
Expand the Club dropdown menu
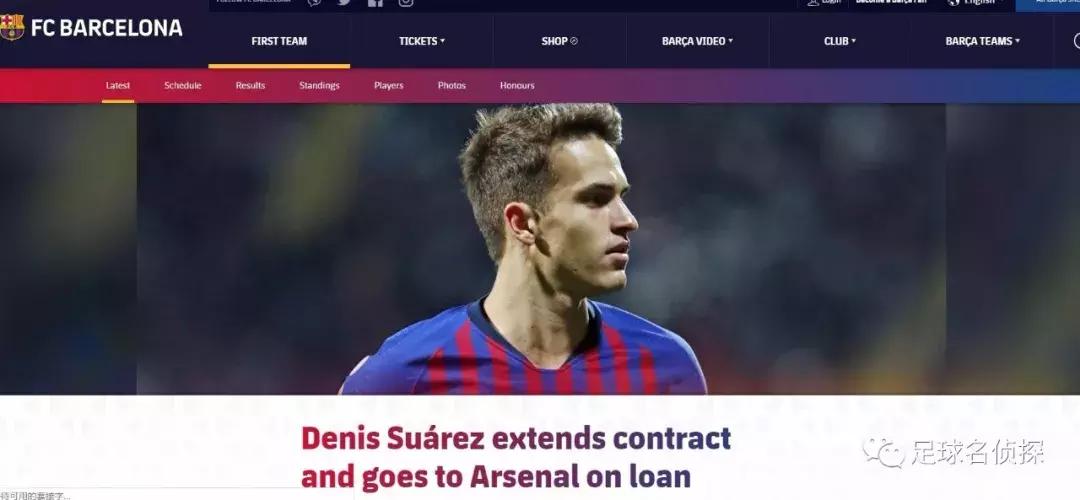coord(840,41)
